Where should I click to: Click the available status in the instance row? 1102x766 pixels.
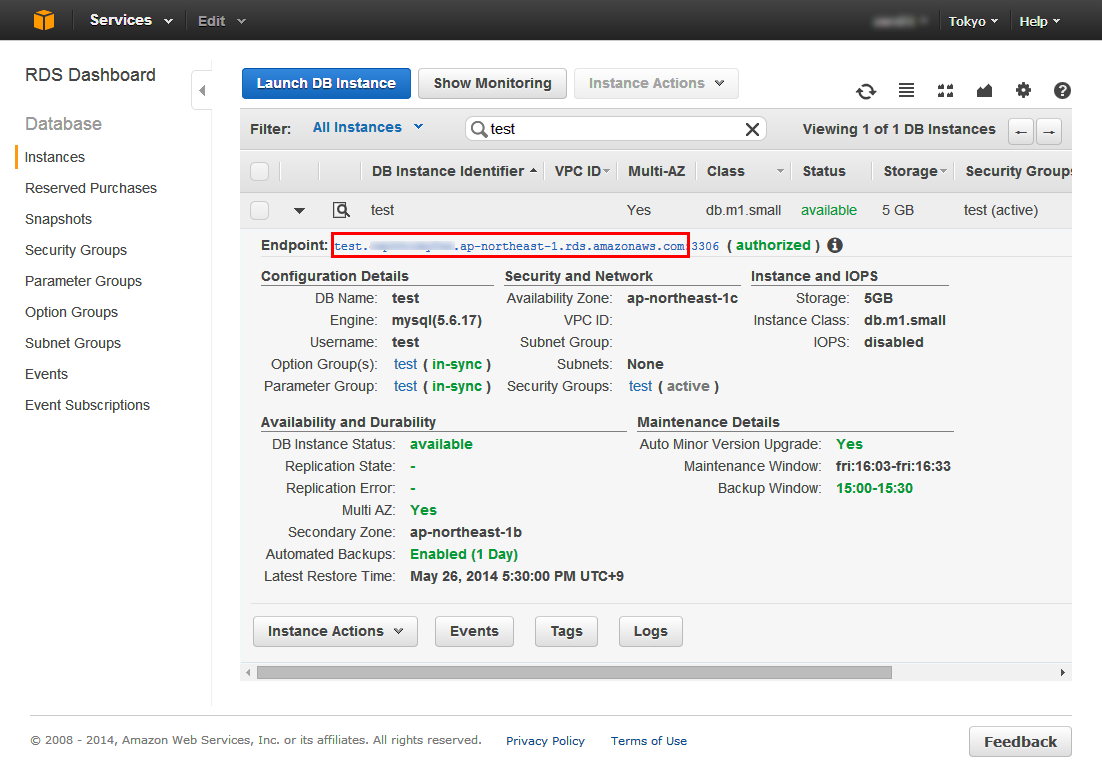[829, 210]
